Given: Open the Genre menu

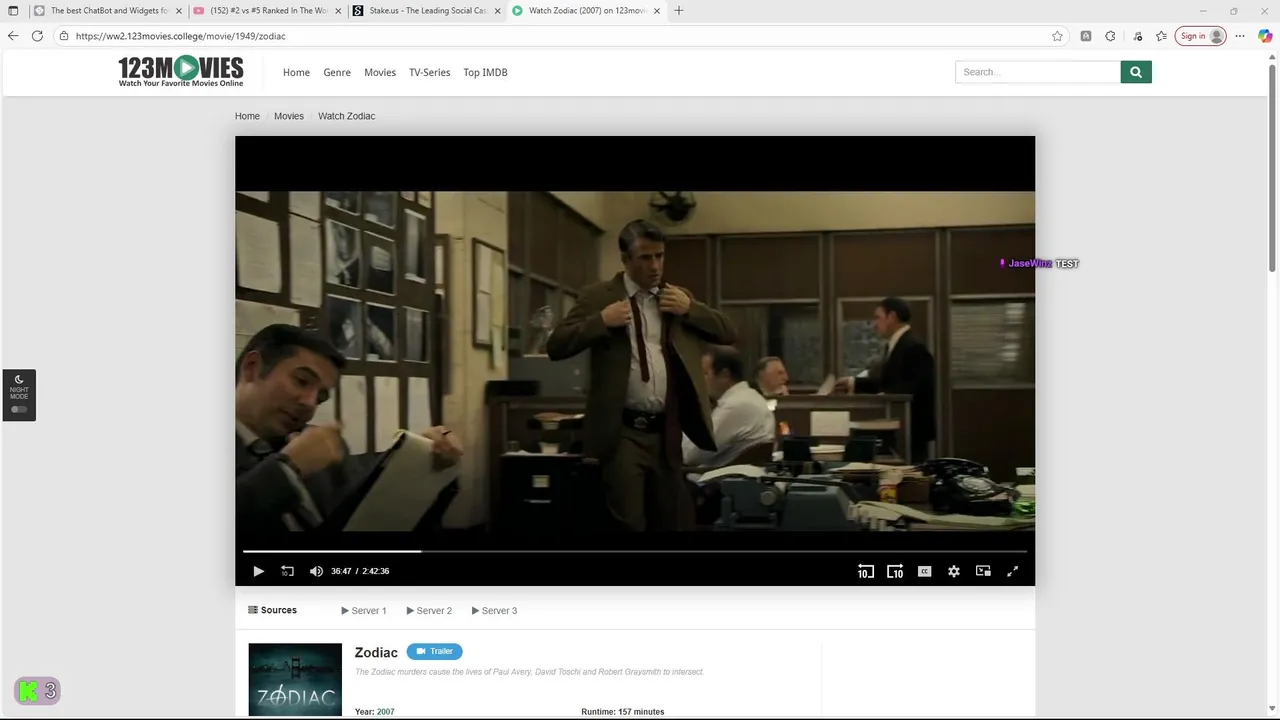Looking at the screenshot, I should pos(337,72).
